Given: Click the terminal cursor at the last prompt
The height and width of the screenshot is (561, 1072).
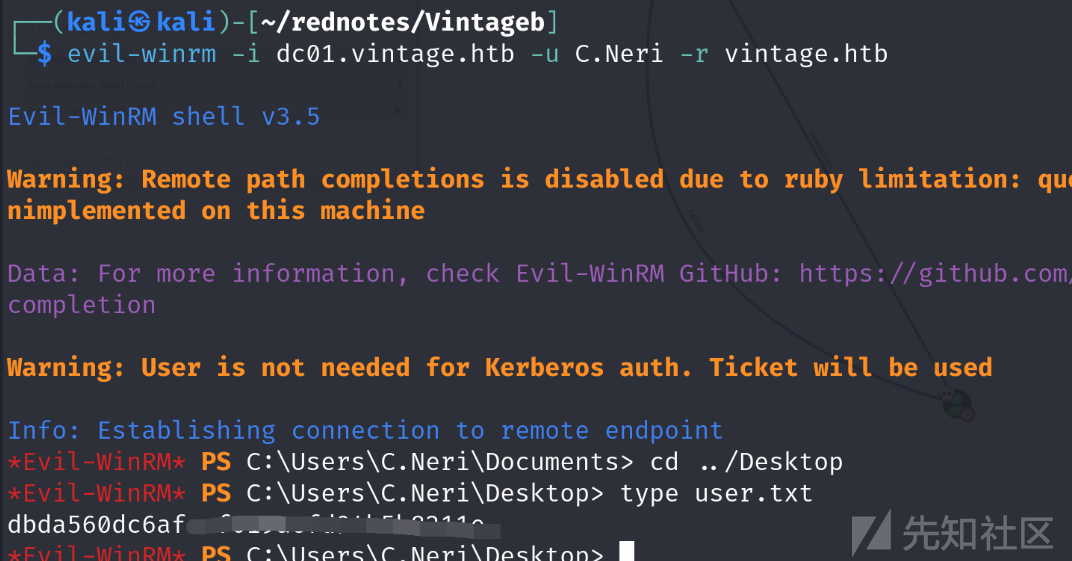Looking at the screenshot, I should pos(627,551).
